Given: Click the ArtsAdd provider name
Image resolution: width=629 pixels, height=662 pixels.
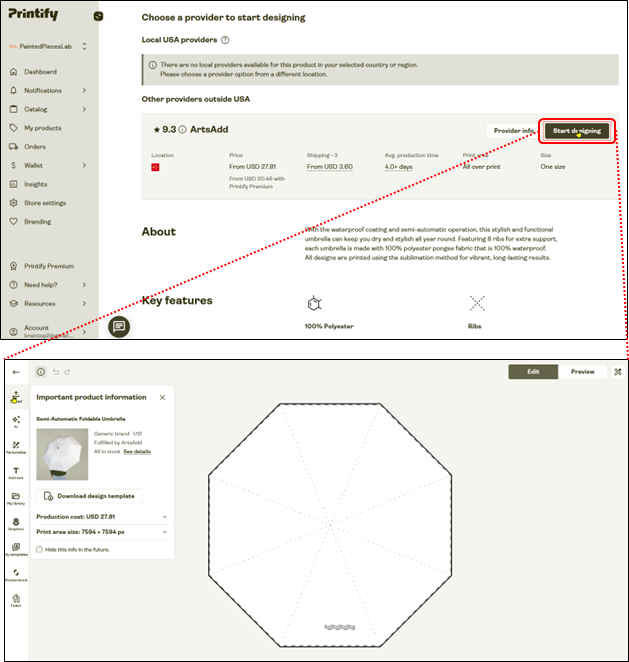Looking at the screenshot, I should click(209, 130).
